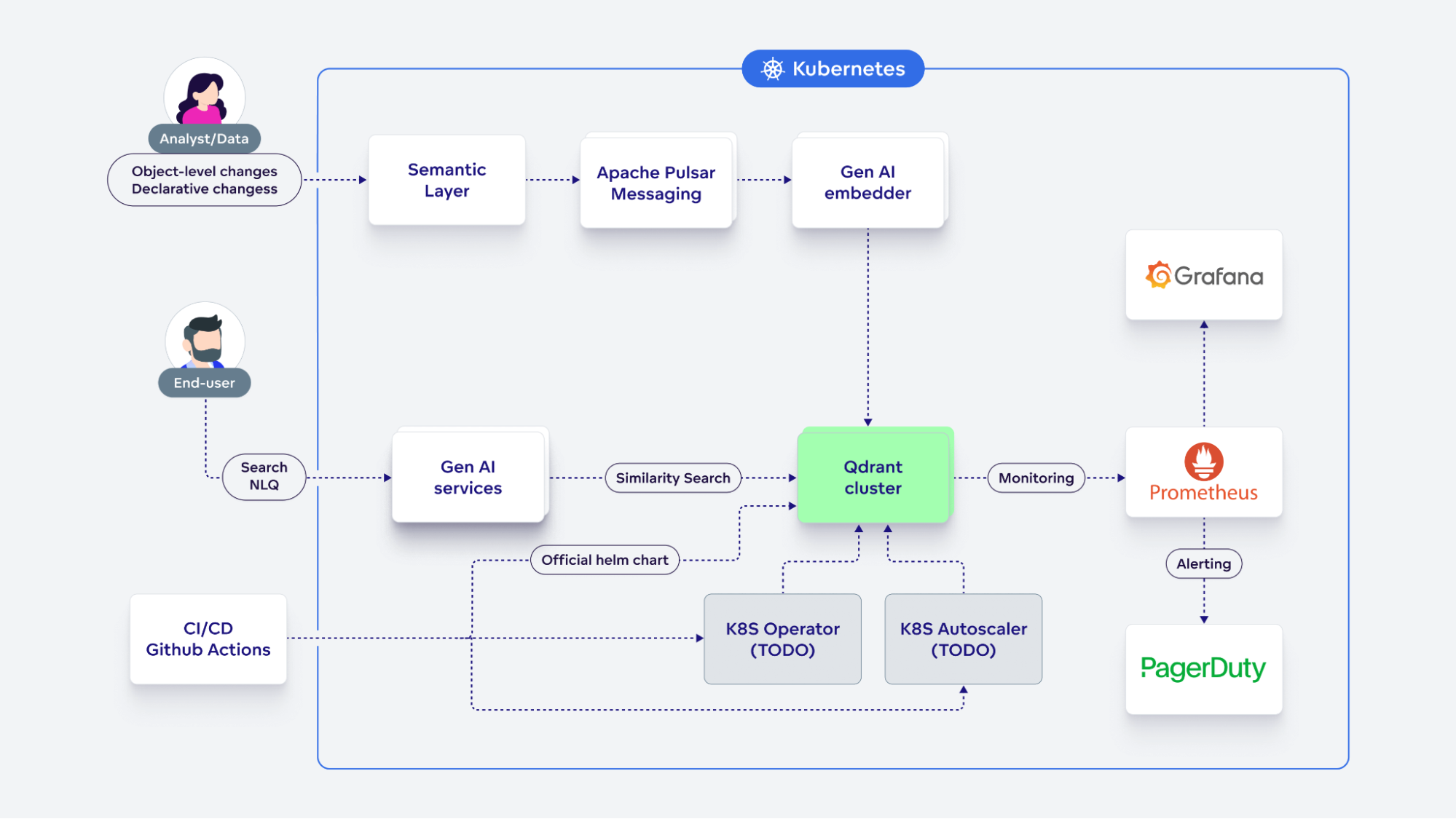Select the Apache Pulsar Messaging box
This screenshot has width=1456, height=819.
(x=656, y=183)
